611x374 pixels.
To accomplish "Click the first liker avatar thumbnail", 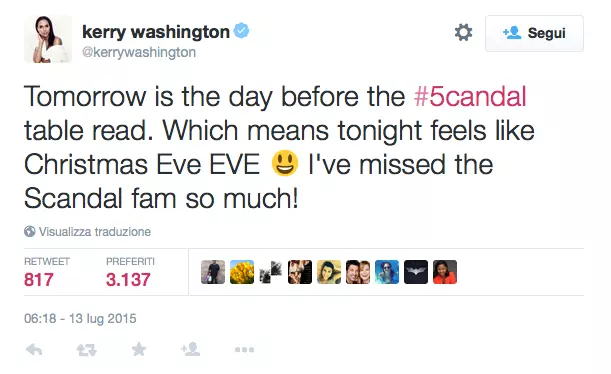I will pos(213,272).
